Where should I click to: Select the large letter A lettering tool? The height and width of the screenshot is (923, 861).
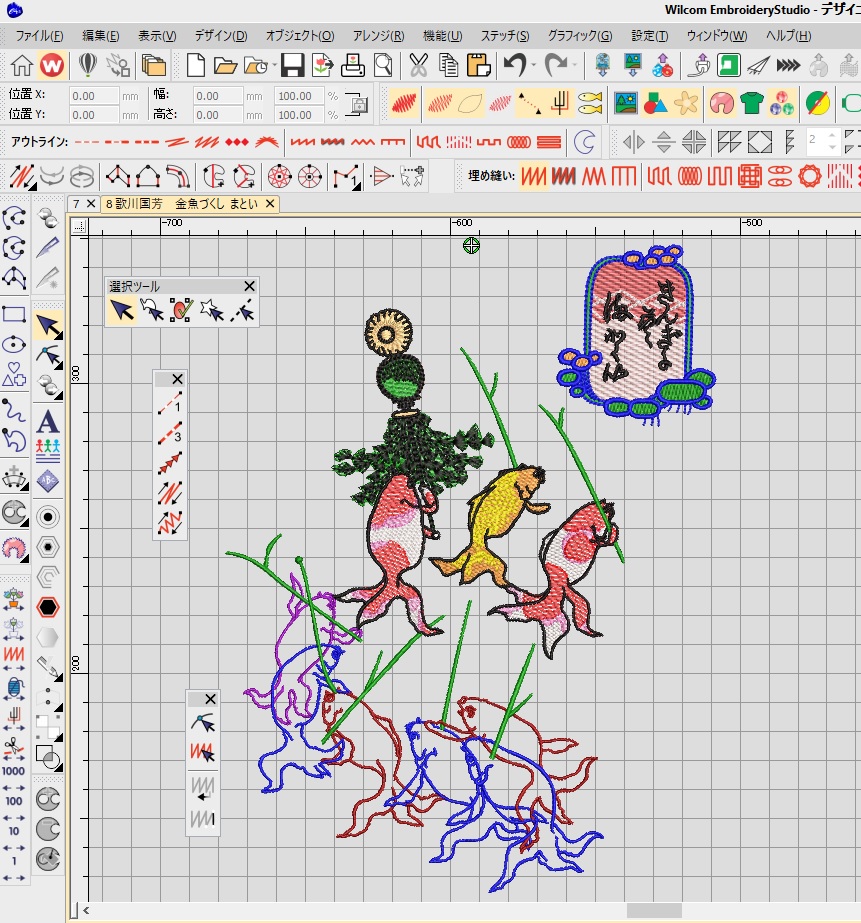click(x=48, y=421)
